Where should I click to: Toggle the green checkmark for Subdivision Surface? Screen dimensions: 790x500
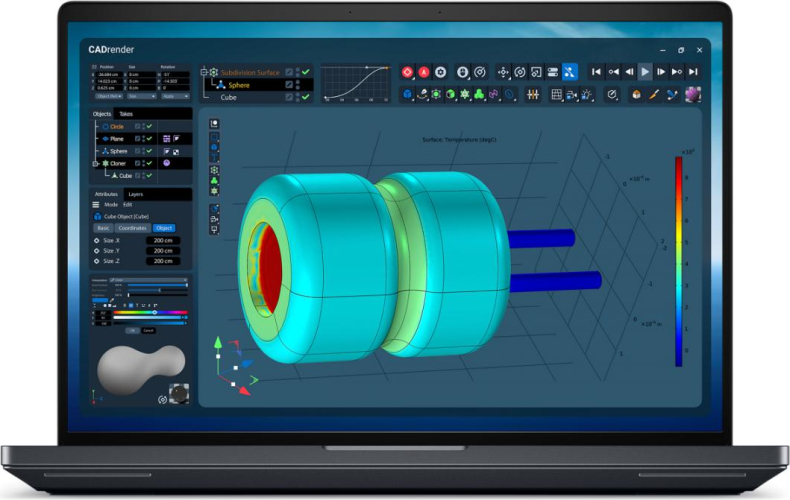click(x=305, y=72)
